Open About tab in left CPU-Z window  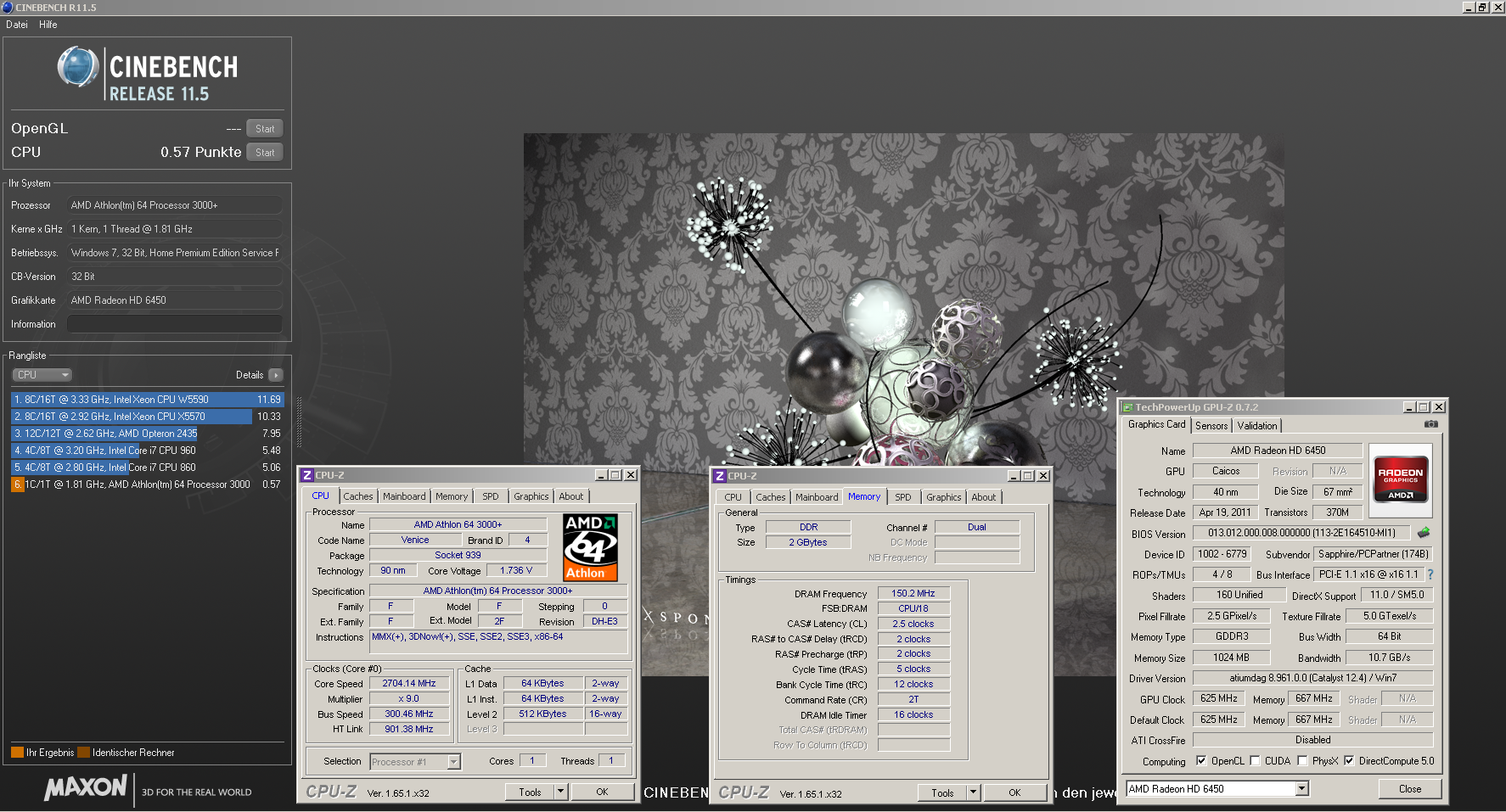(571, 497)
